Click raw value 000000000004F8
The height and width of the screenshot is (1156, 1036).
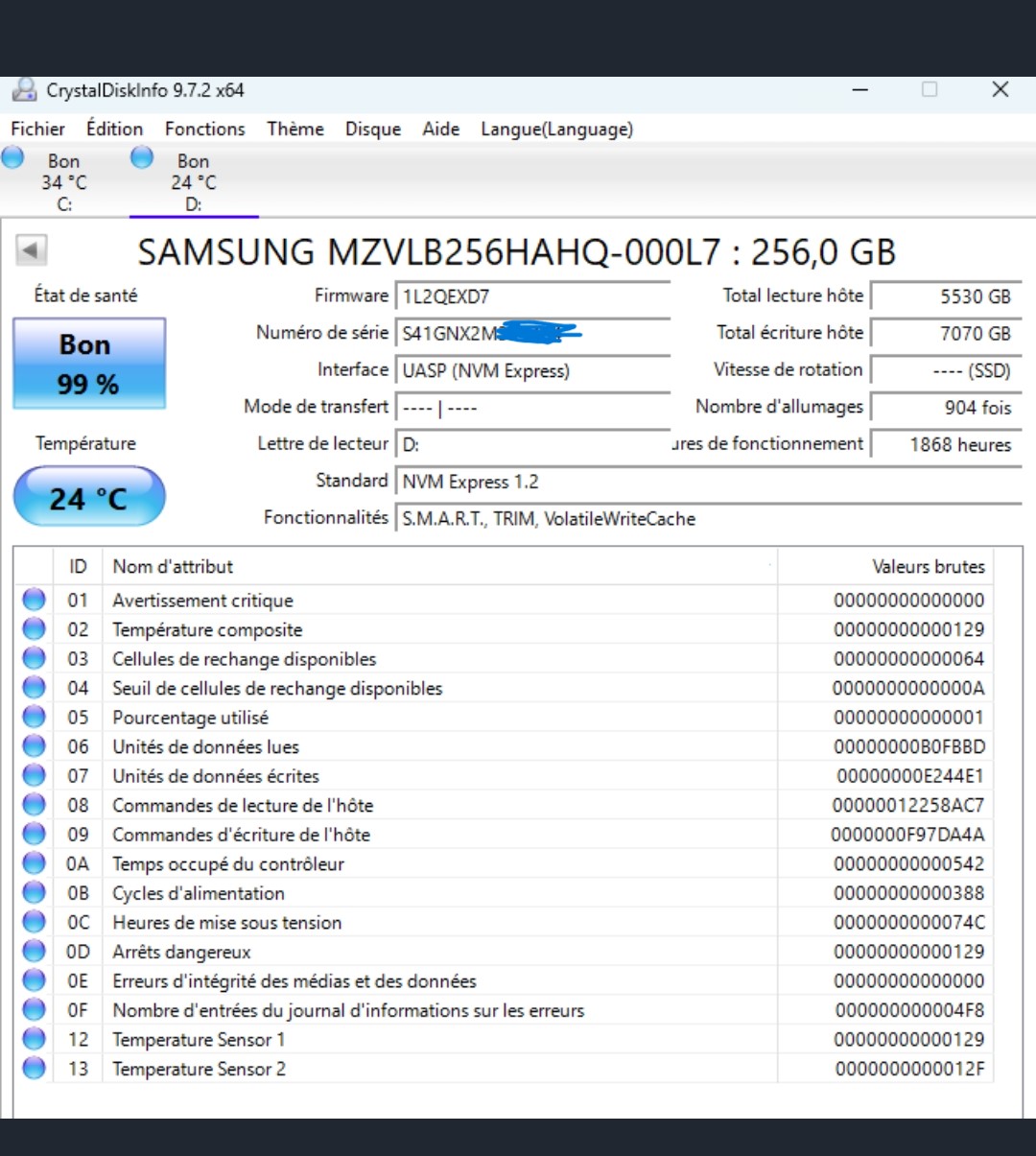coord(909,1010)
